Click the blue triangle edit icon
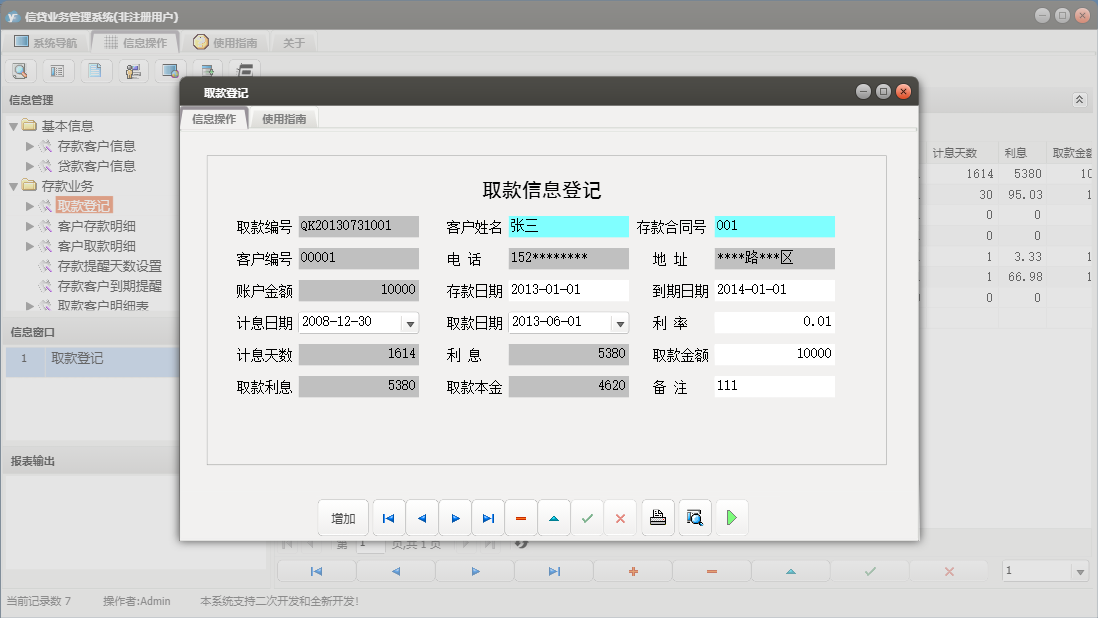The image size is (1098, 618). (554, 517)
